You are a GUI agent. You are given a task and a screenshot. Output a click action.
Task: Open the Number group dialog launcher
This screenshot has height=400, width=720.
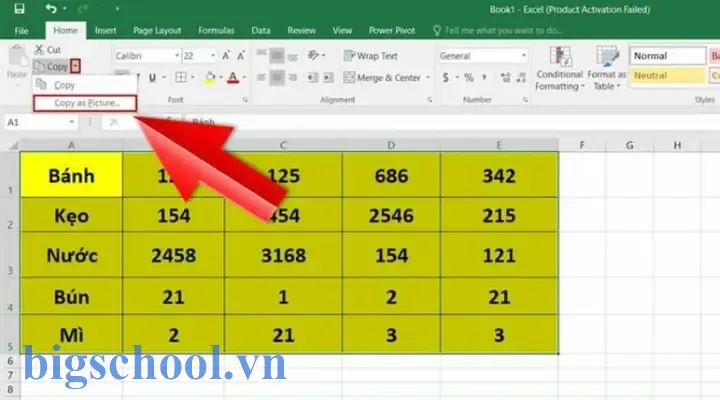pyautogui.click(x=525, y=100)
